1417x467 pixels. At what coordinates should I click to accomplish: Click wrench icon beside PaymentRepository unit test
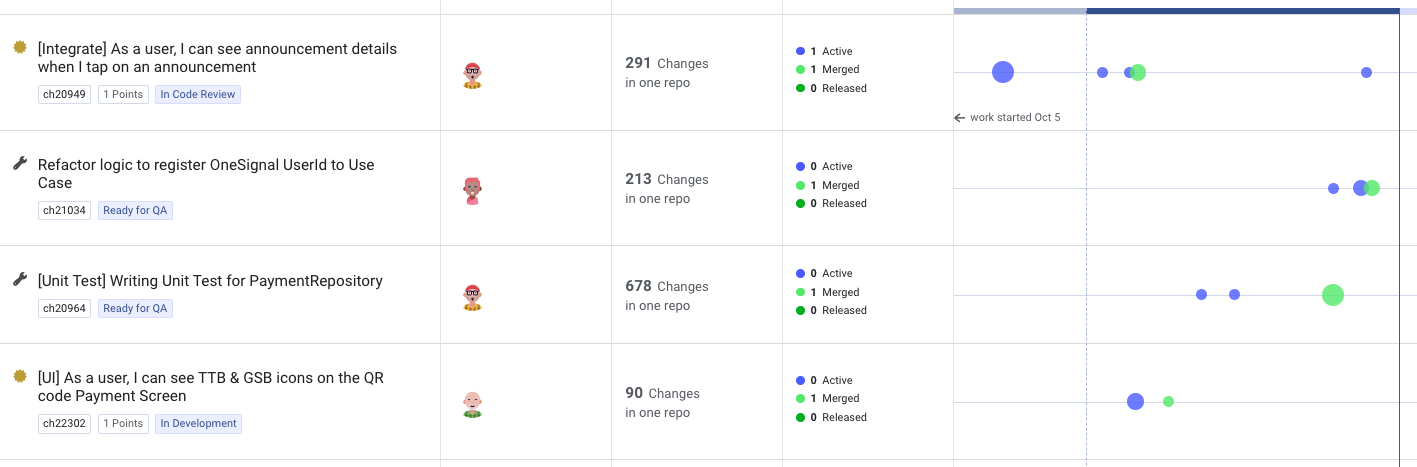[x=19, y=279]
